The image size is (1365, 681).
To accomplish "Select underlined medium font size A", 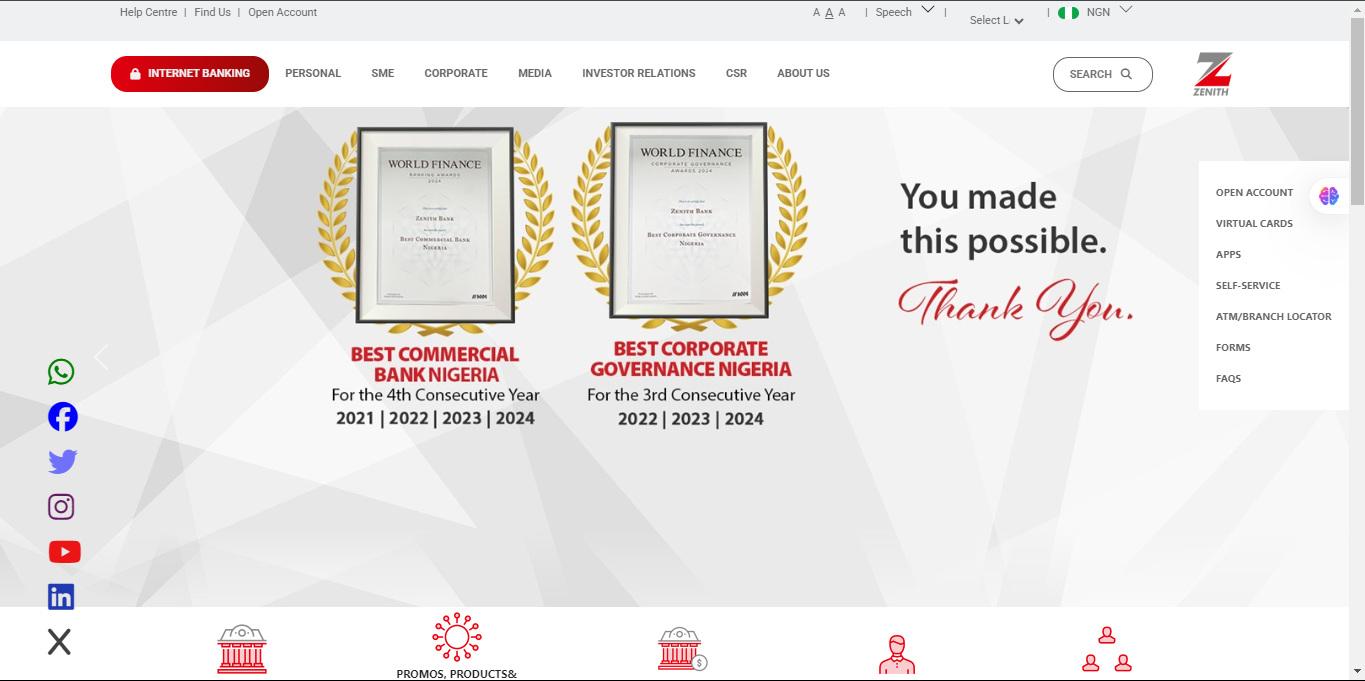I will (x=829, y=13).
